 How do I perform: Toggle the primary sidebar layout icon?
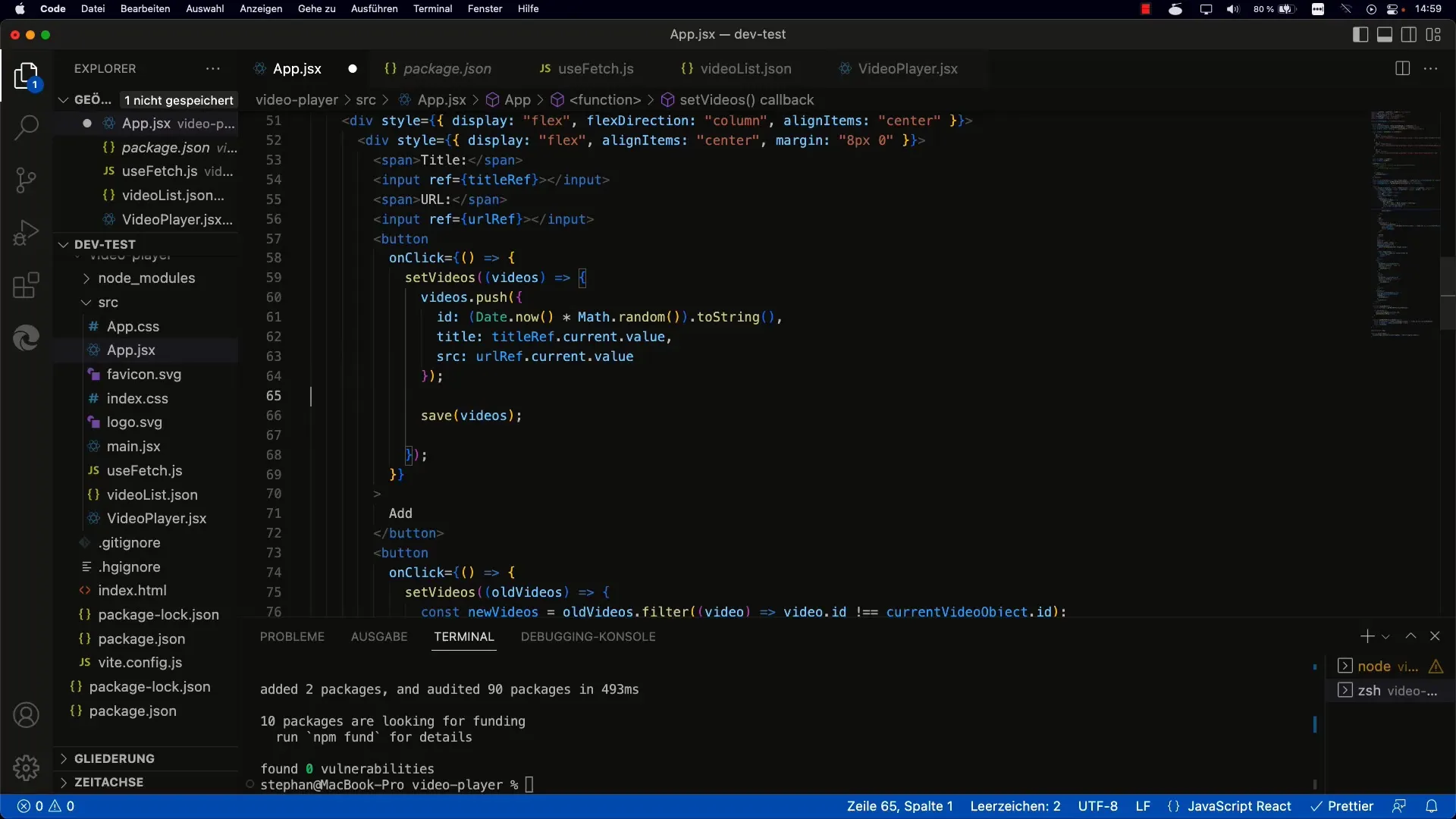pyautogui.click(x=1360, y=34)
